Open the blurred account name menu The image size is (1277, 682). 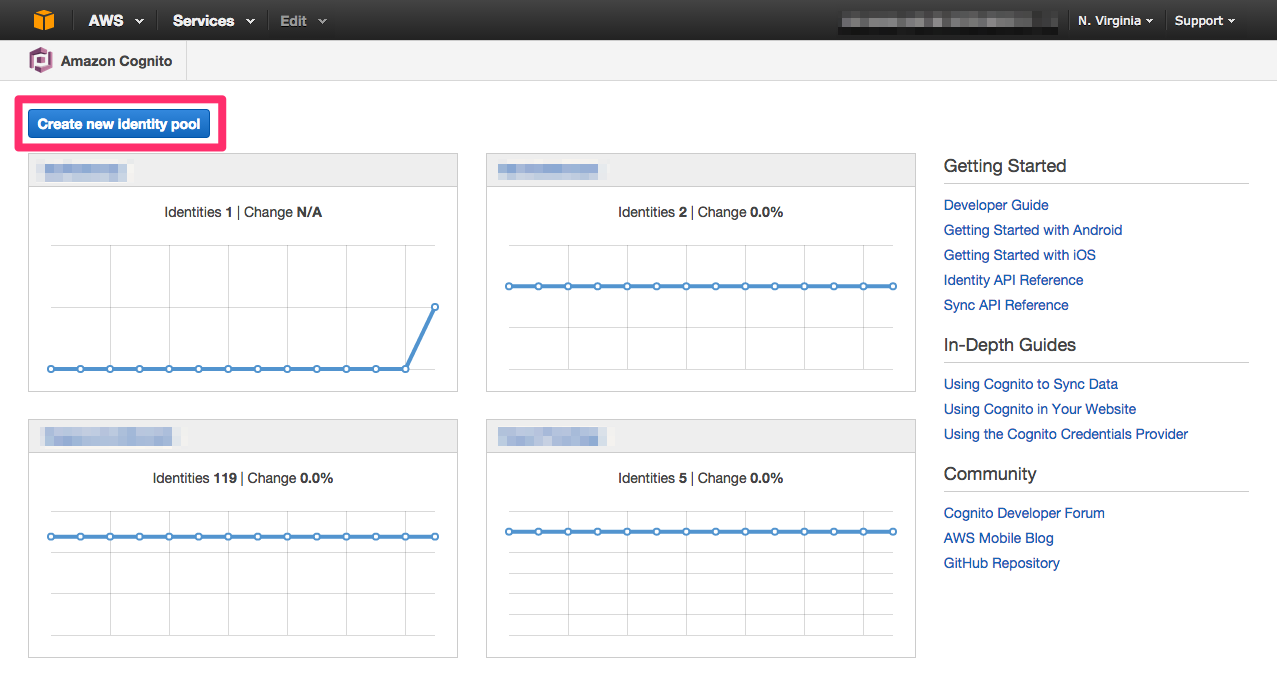(948, 20)
